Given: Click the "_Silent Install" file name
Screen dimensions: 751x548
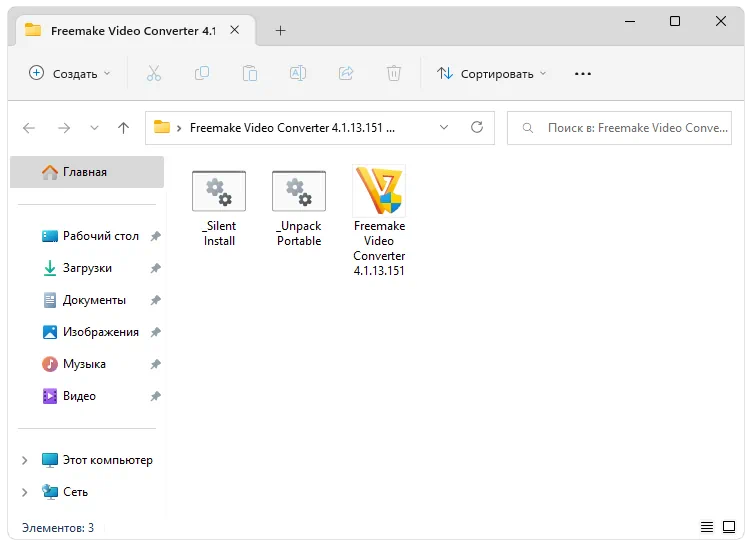Looking at the screenshot, I should pos(219,233).
